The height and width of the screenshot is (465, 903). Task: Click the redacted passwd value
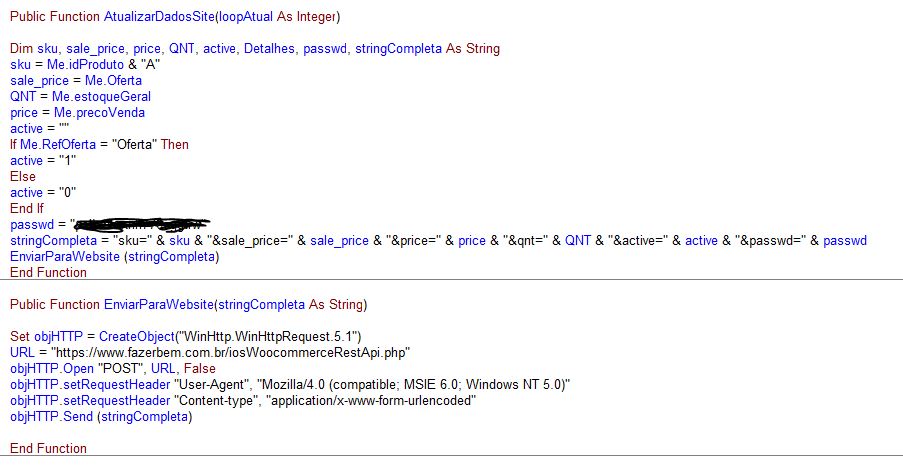142,223
